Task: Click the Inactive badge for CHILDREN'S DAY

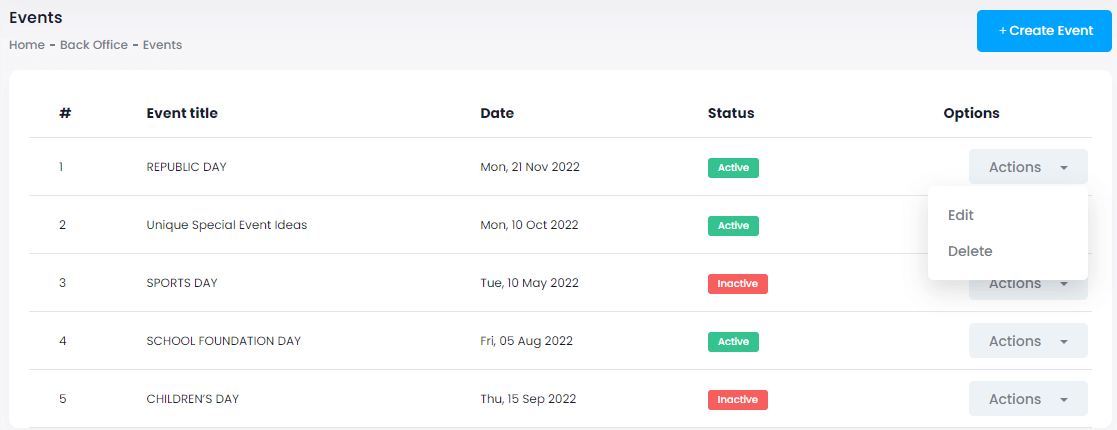Action: 737,400
